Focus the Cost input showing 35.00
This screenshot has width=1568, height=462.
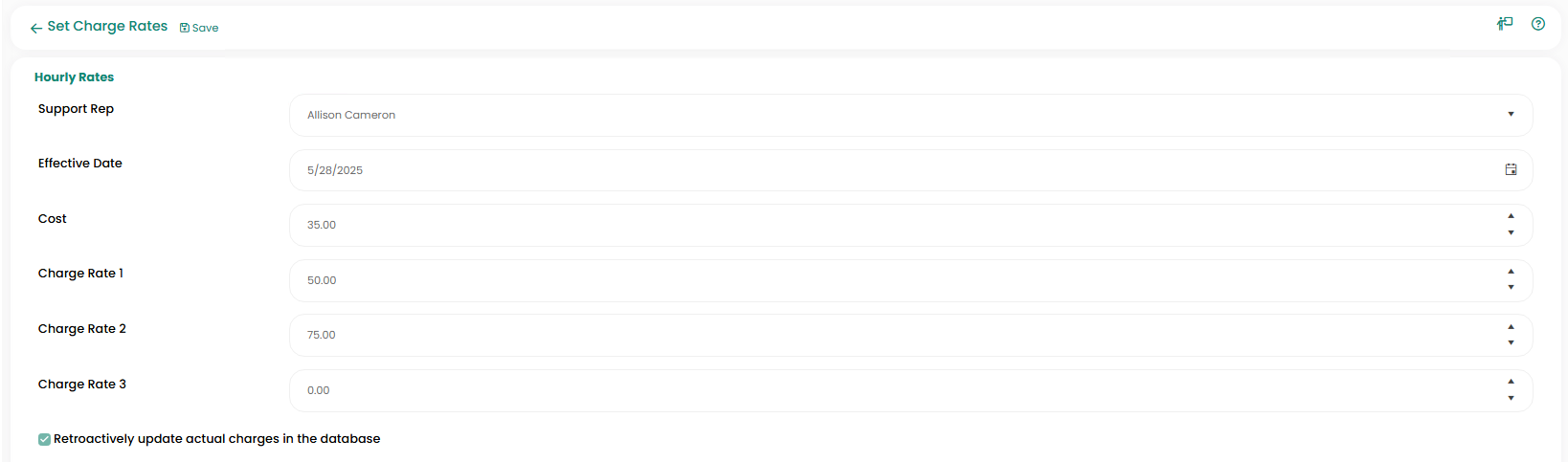pyautogui.click(x=862, y=225)
